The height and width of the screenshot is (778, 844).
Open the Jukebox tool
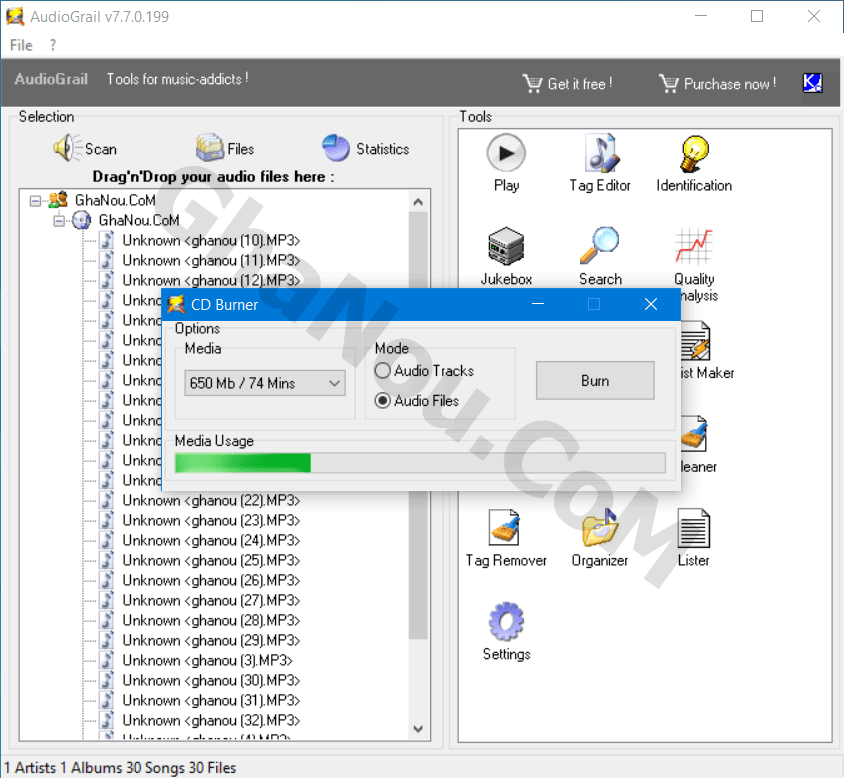click(506, 256)
